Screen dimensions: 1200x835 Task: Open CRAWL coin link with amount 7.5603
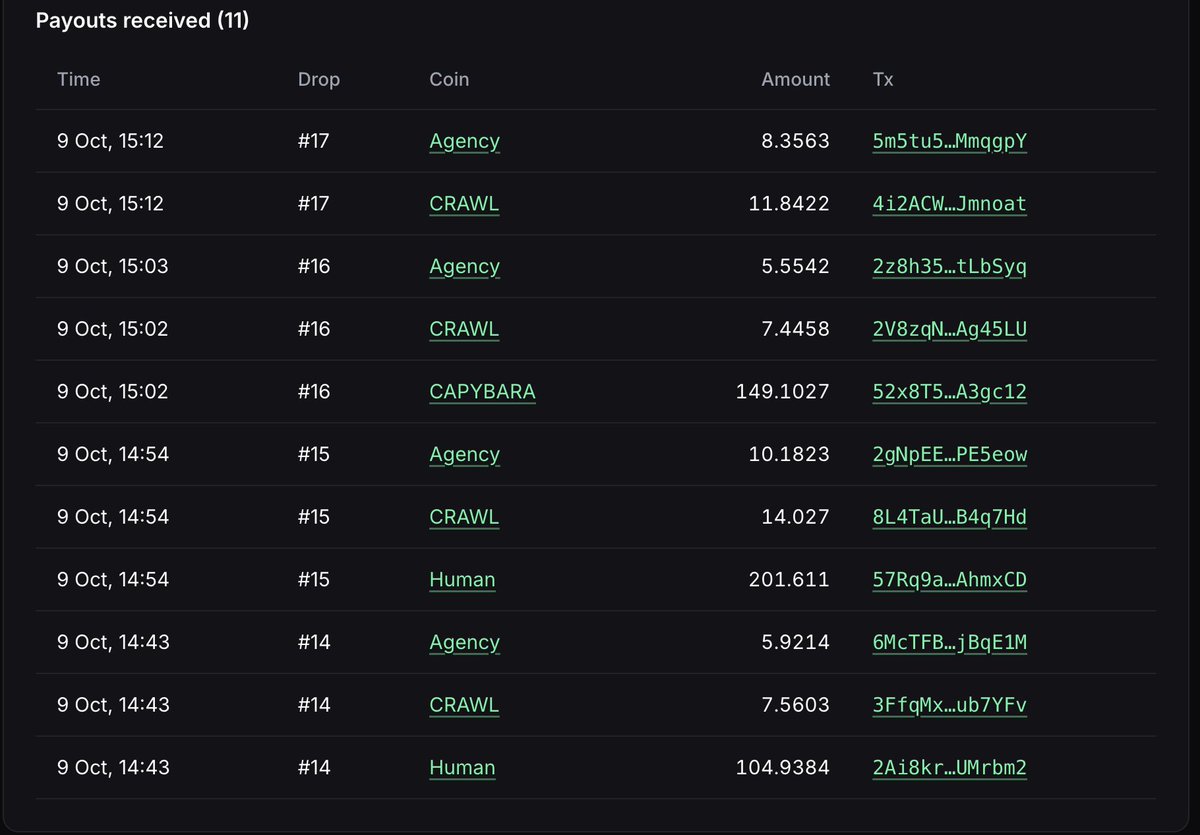pos(464,705)
